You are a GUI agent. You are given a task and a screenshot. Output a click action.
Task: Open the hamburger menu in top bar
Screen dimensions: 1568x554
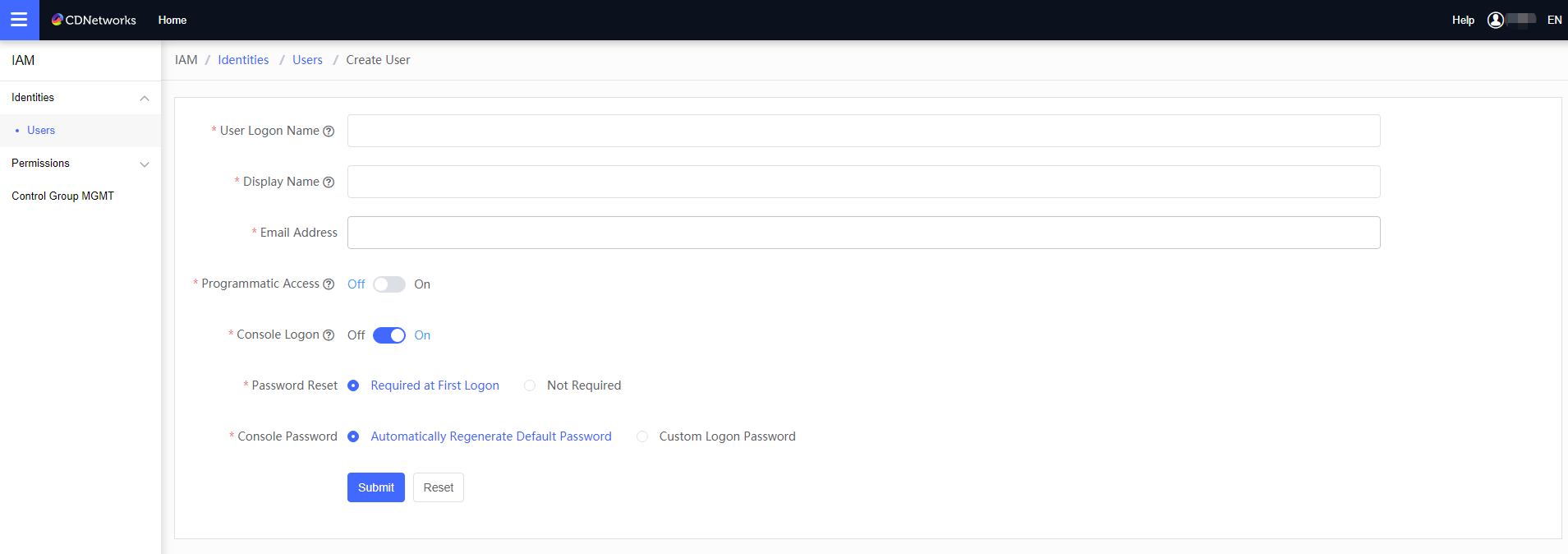pyautogui.click(x=19, y=20)
